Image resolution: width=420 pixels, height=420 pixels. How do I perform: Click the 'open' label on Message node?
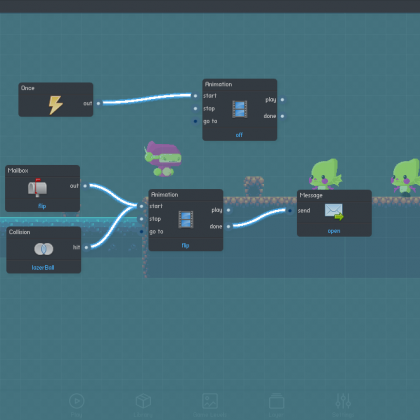click(334, 231)
